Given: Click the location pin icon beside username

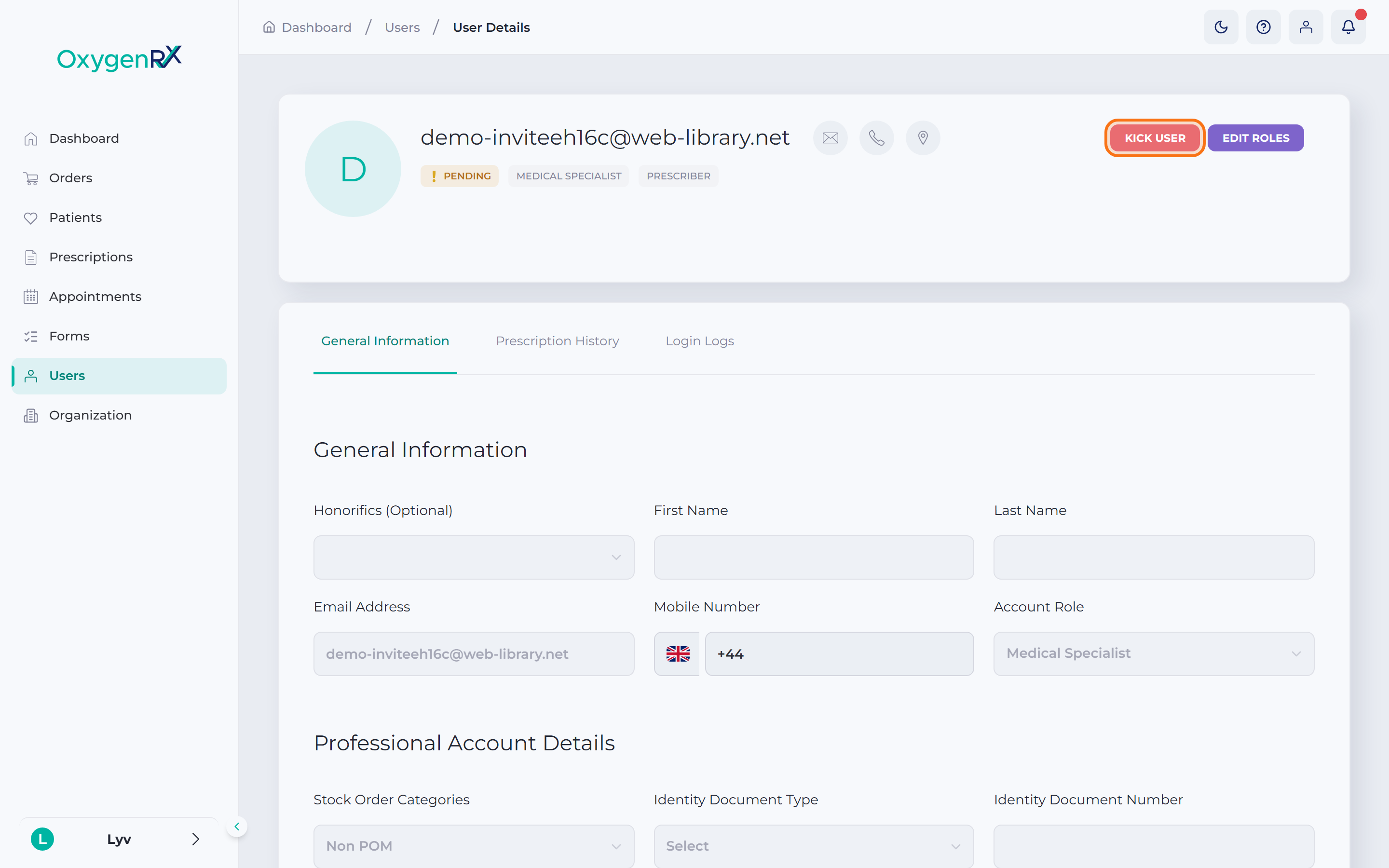Looking at the screenshot, I should pos(923,138).
